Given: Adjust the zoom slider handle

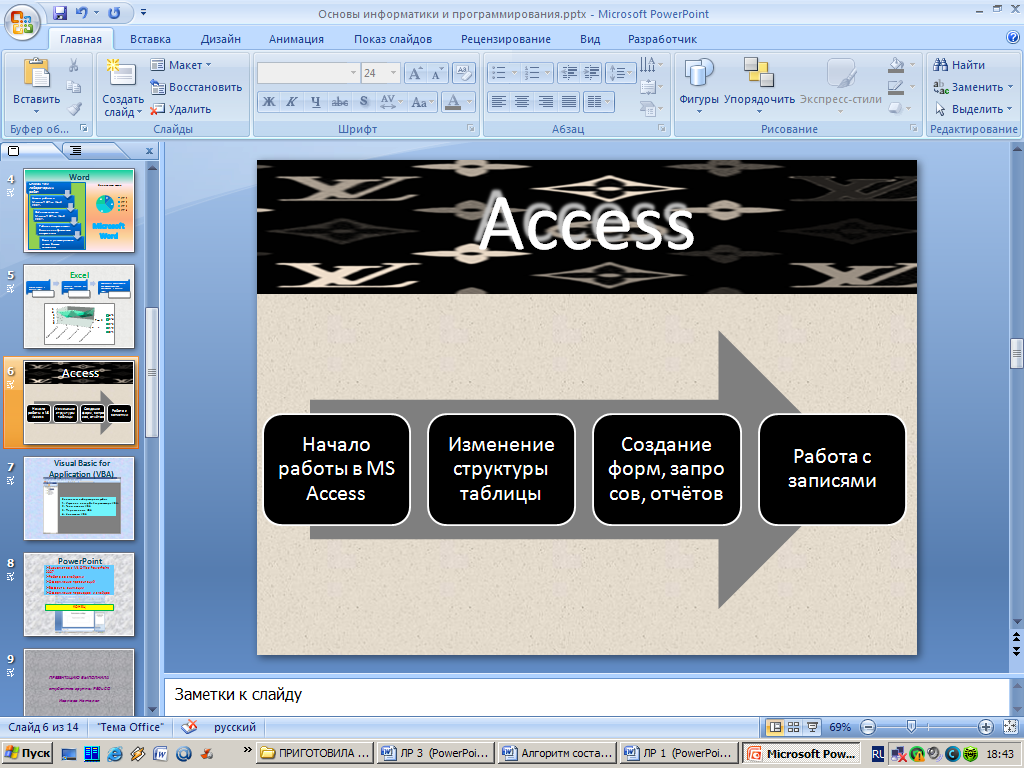Looking at the screenshot, I should coord(911,726).
